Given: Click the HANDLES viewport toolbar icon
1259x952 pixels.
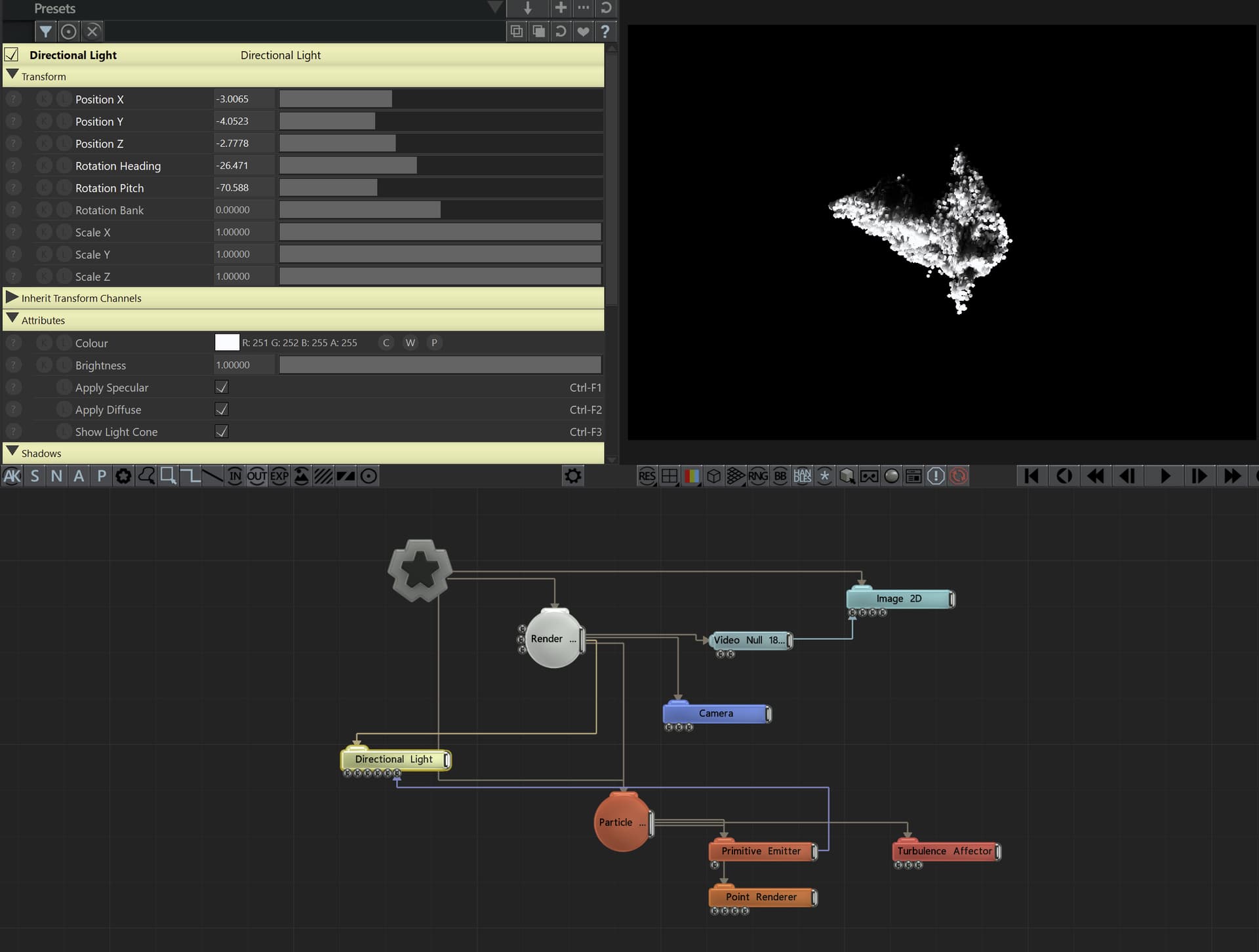Looking at the screenshot, I should coord(802,476).
